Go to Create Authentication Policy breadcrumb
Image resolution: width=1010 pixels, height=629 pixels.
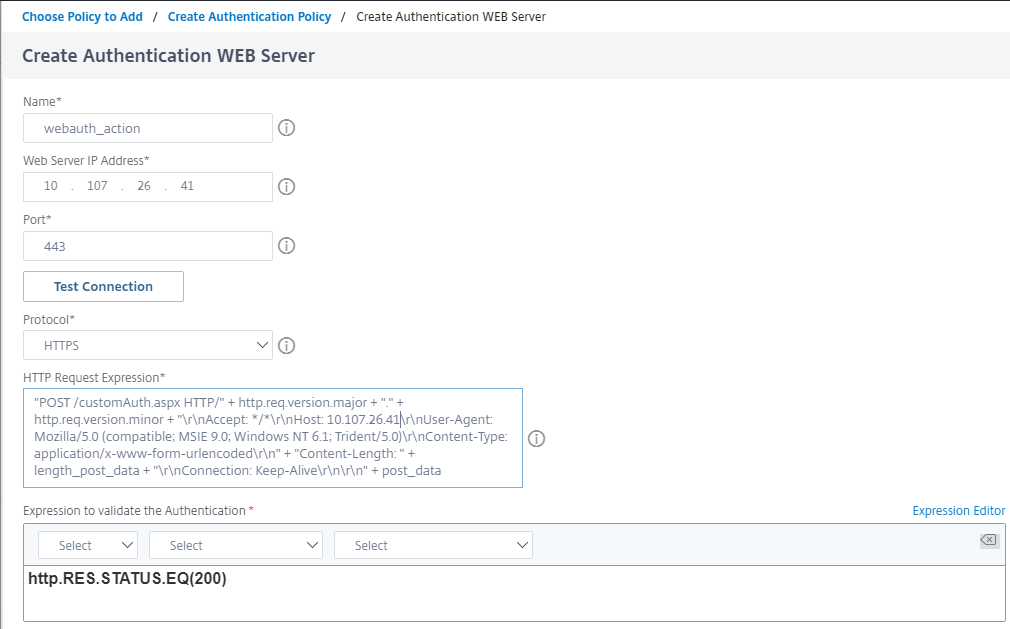[x=249, y=17]
